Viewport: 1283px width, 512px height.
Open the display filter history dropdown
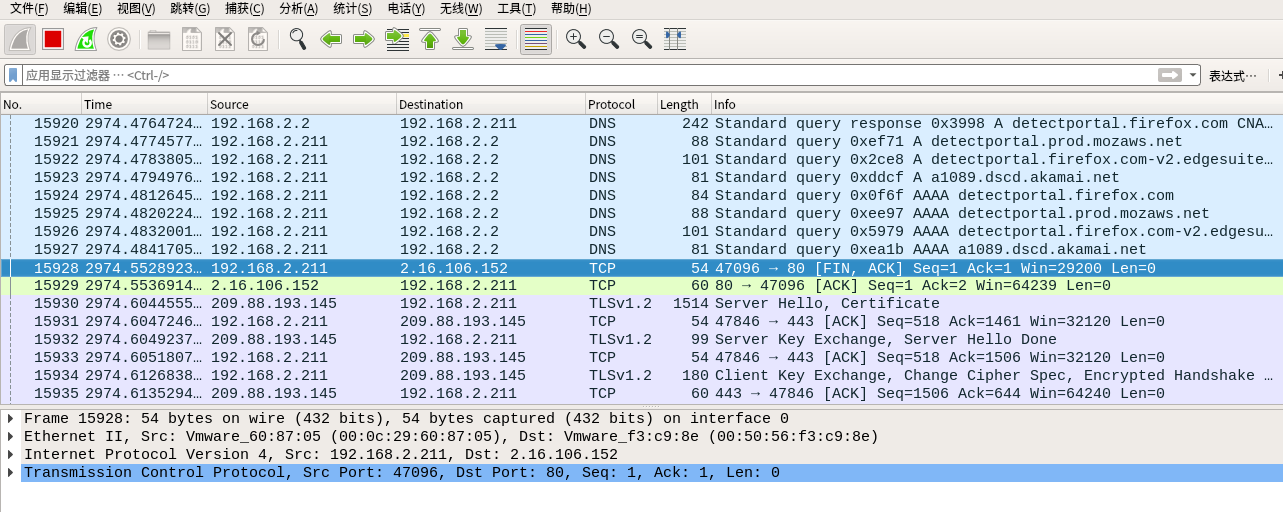(1192, 75)
